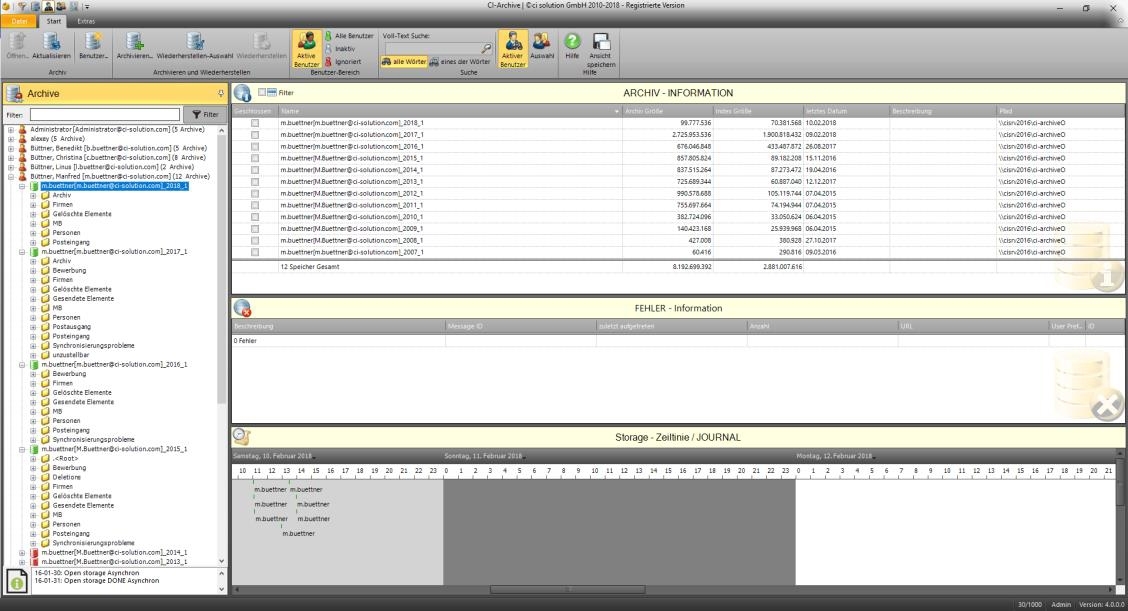Open Hilfe
The image size is (1128, 611).
[572, 46]
